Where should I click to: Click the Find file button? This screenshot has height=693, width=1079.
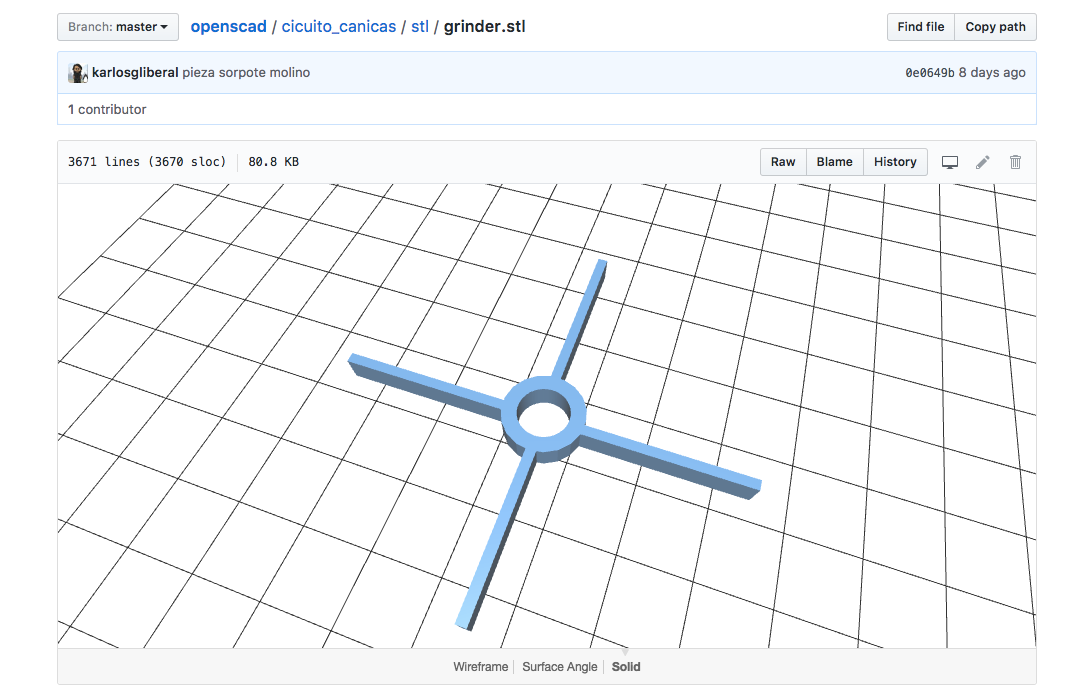tap(920, 27)
